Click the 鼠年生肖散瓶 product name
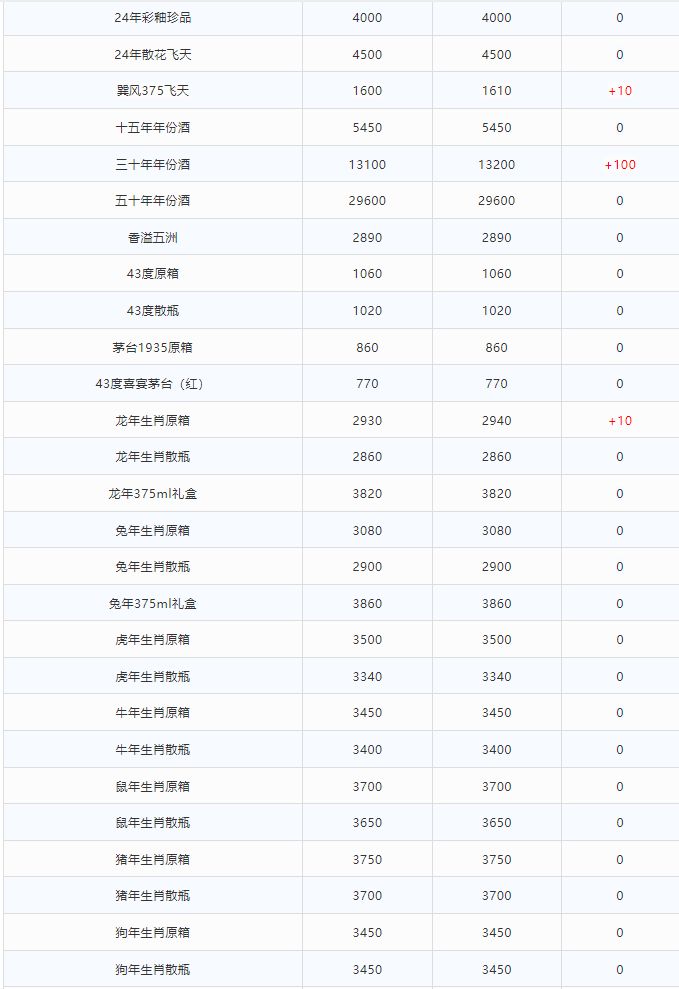This screenshot has width=679, height=989. (x=153, y=822)
